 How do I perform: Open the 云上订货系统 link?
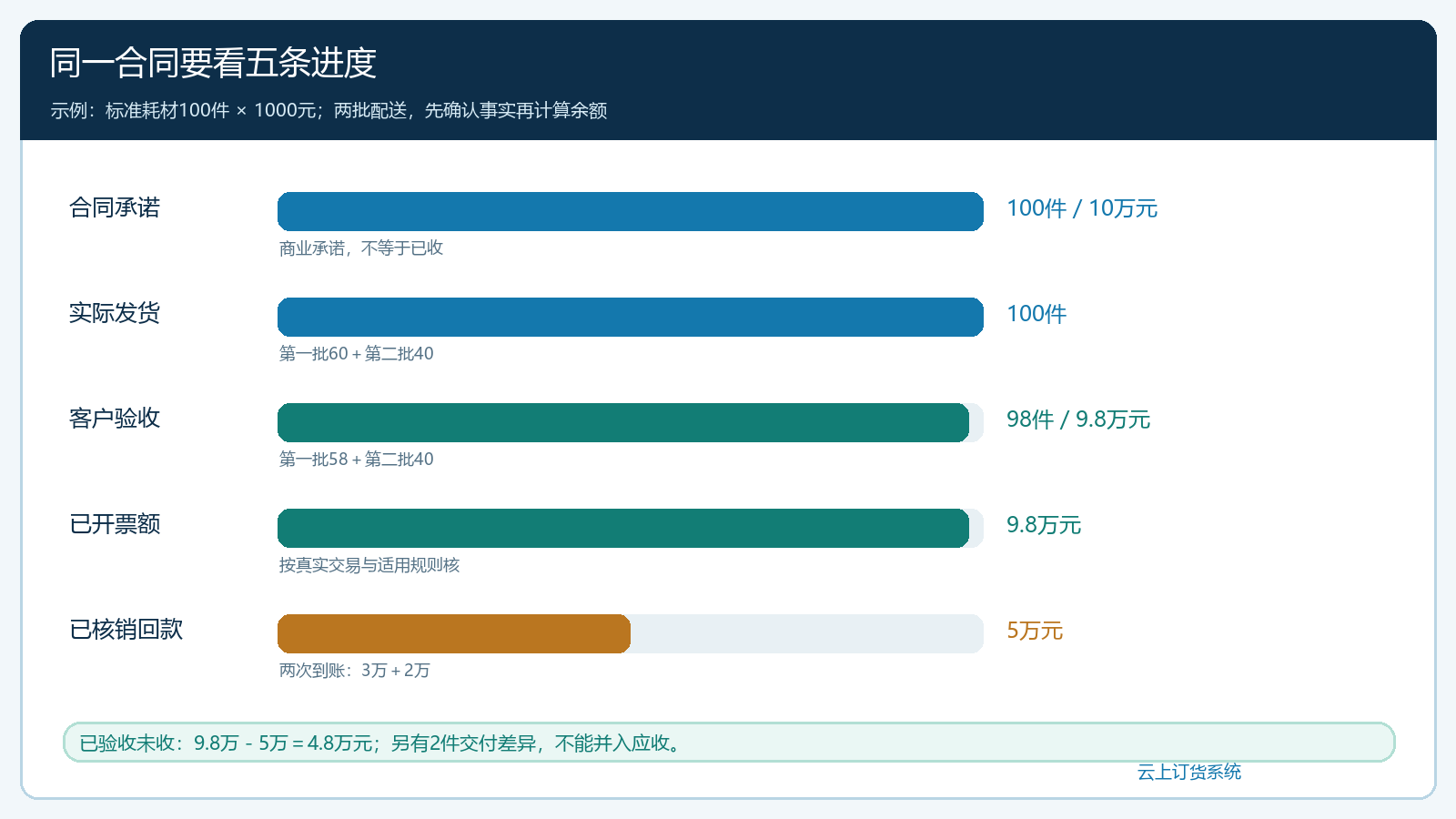[1189, 772]
